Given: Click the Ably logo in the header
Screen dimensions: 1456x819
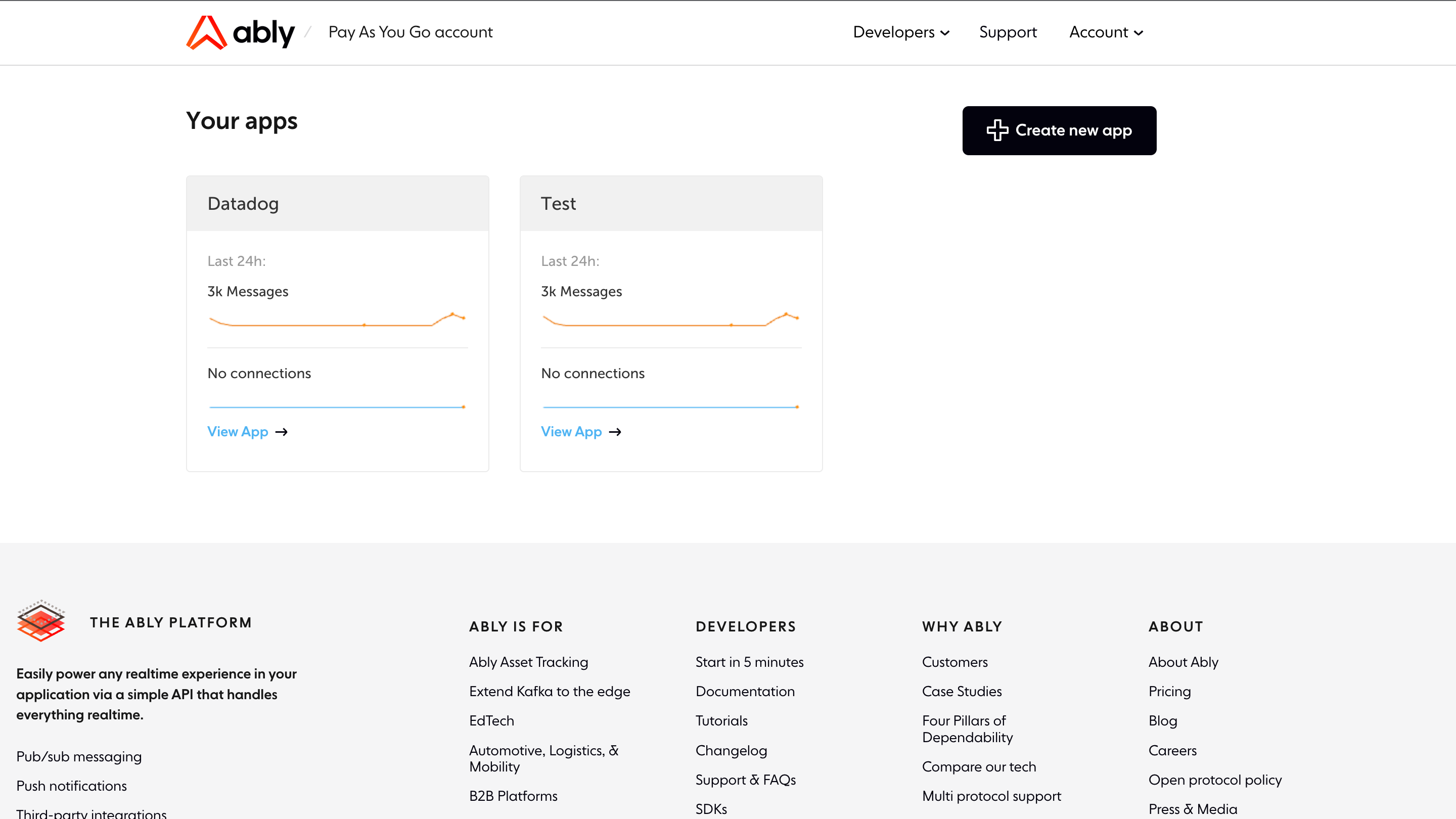Looking at the screenshot, I should click(x=241, y=32).
